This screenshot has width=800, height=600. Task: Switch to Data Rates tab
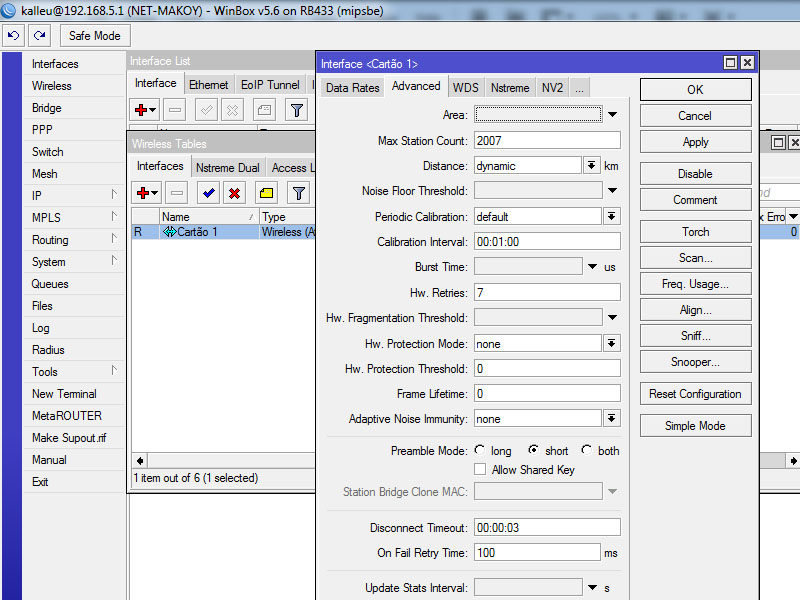coord(353,88)
